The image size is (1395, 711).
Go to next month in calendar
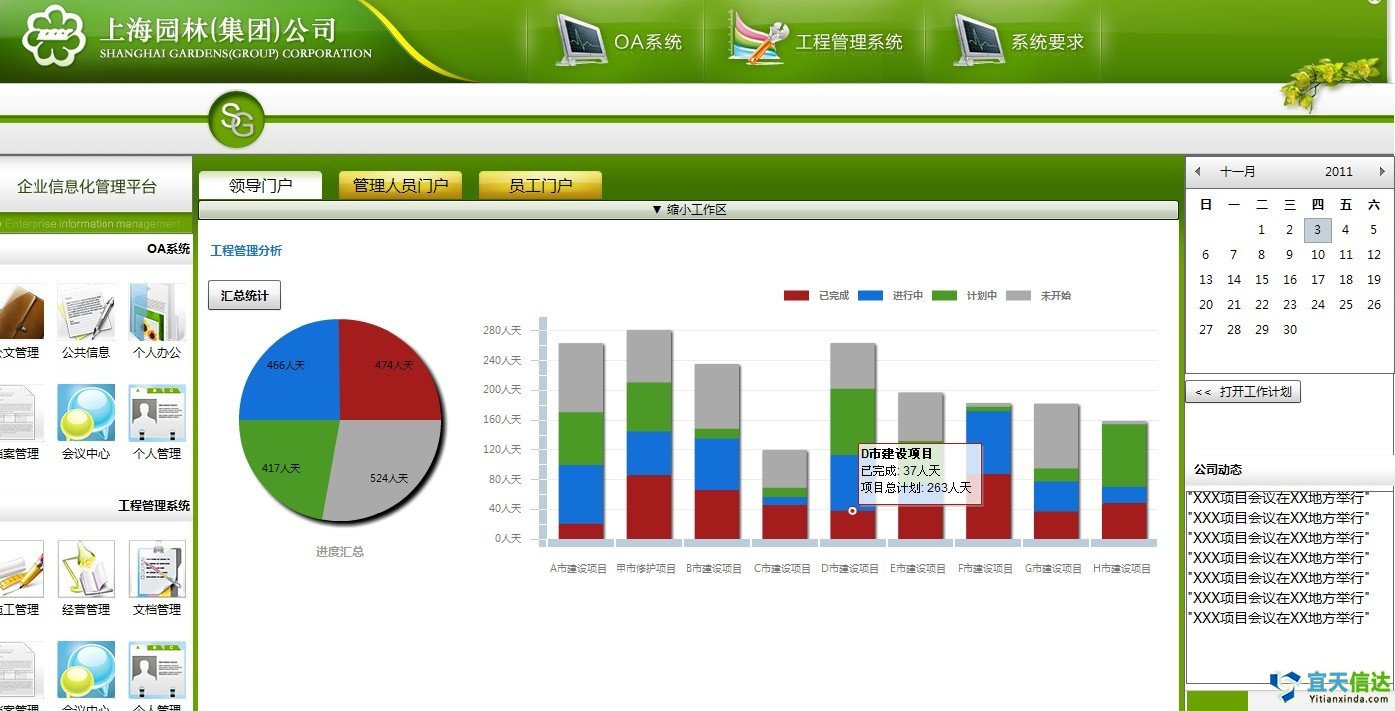(1382, 172)
